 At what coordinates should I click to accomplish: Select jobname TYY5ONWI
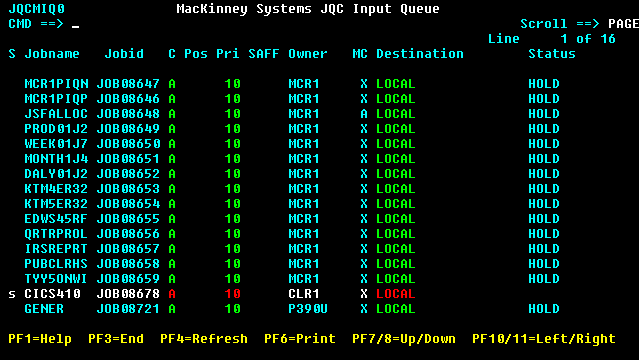click(56, 279)
